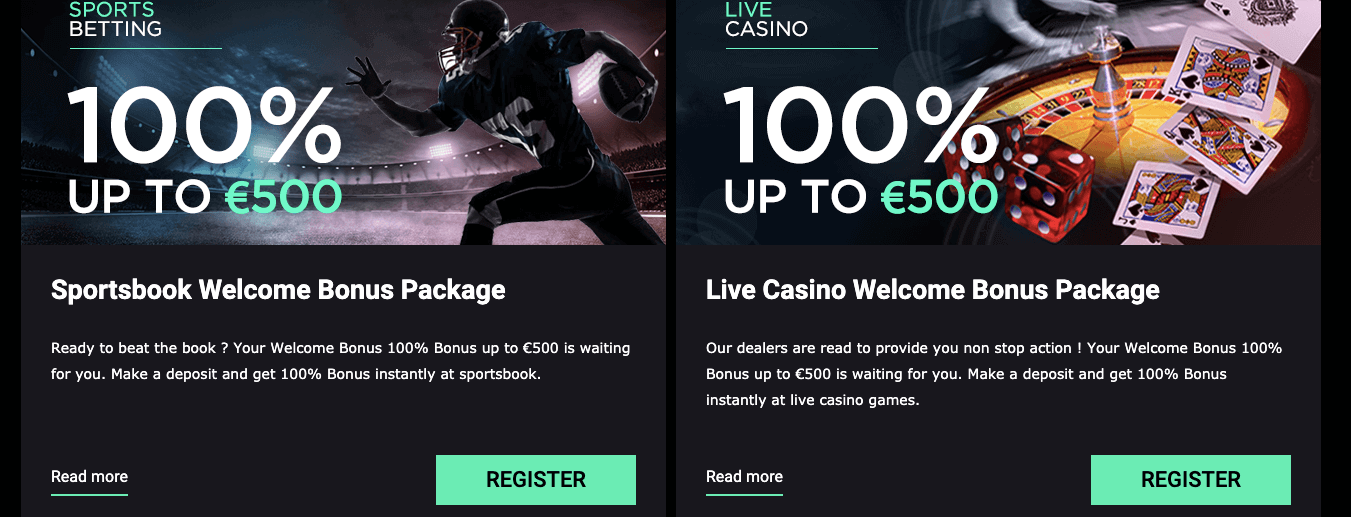This screenshot has height=517, width=1351.
Task: Click green €500 amount on sports banner
Action: pyautogui.click(x=283, y=197)
